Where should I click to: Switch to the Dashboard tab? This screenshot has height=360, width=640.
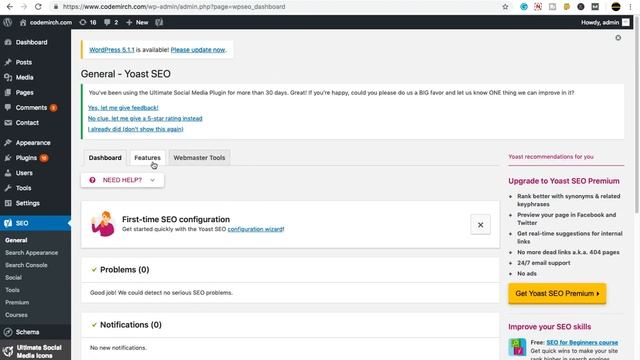105,158
